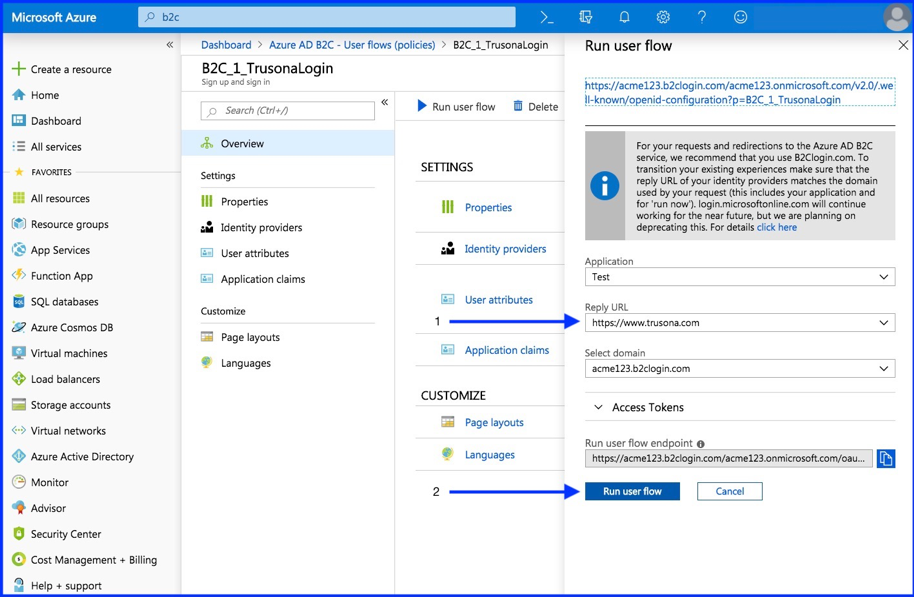Click the Load balancers diamond icon
Screen dimensions: 914x597
[x=19, y=379]
